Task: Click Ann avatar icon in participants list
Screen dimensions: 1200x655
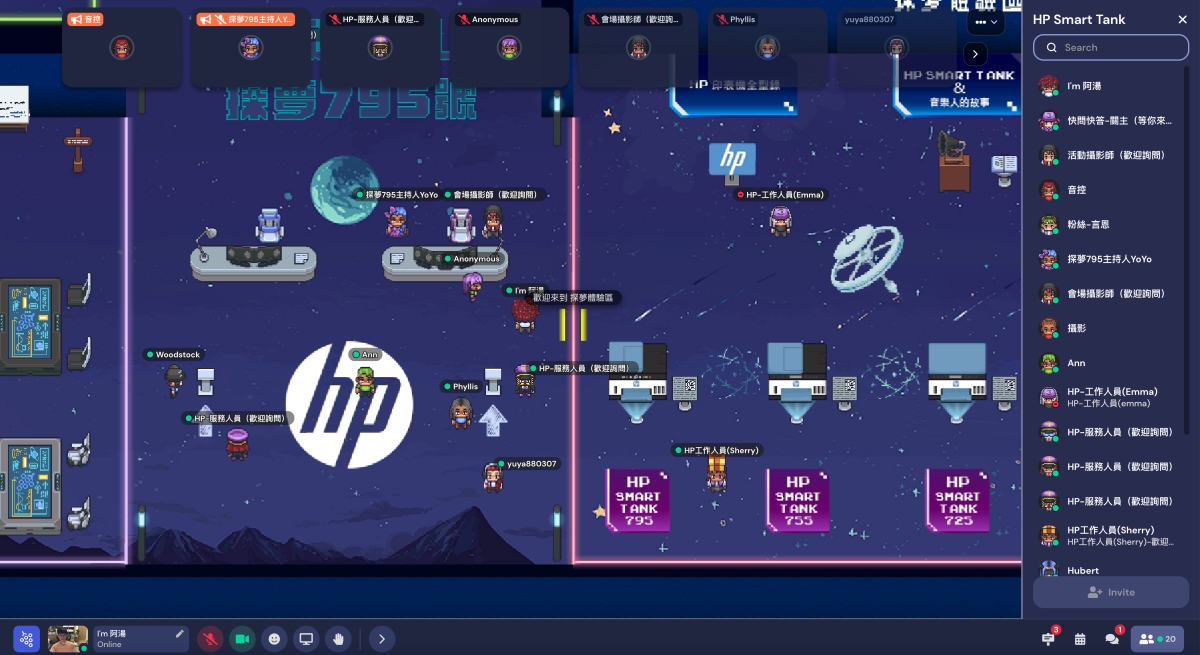Action: [x=1048, y=363]
